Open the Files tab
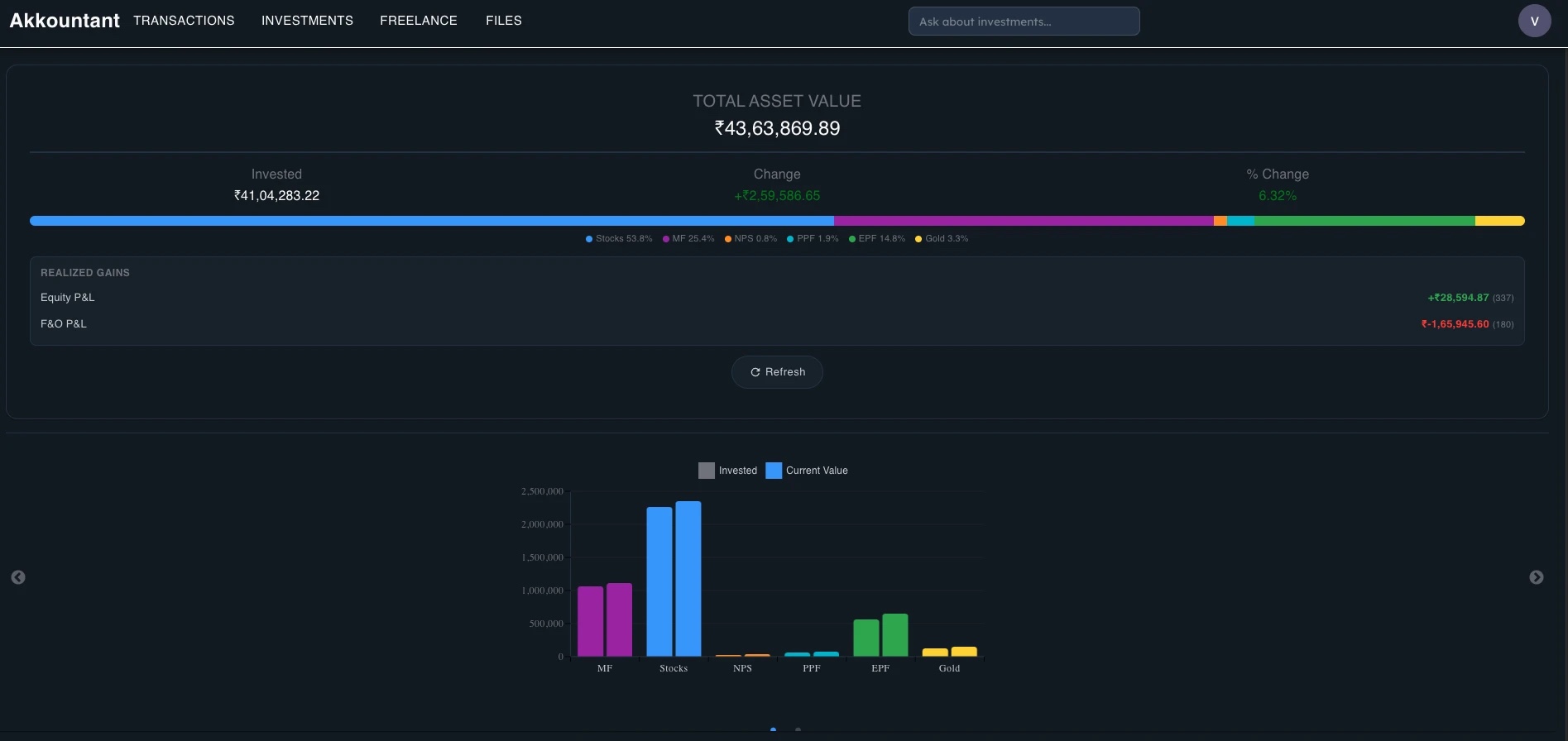 (x=504, y=21)
